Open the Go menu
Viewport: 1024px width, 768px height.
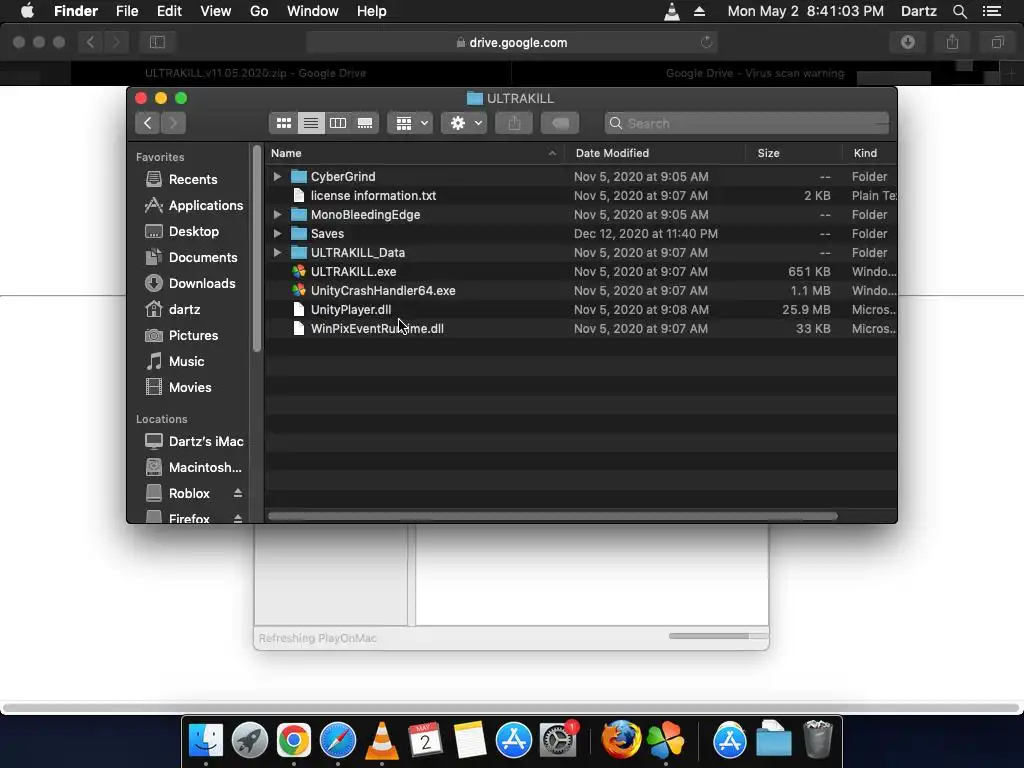[x=259, y=11]
